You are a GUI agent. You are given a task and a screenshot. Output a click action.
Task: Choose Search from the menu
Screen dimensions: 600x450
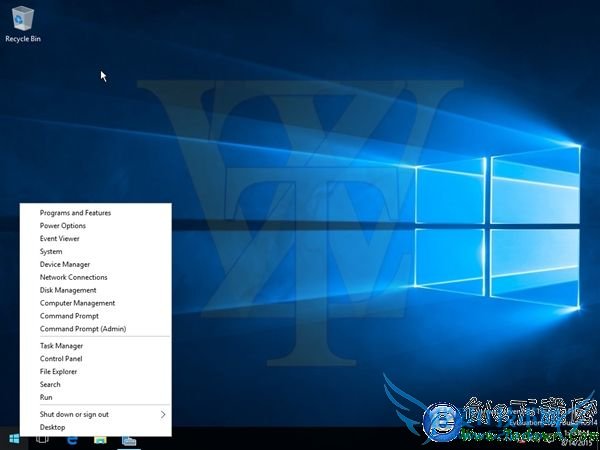click(x=96, y=385)
